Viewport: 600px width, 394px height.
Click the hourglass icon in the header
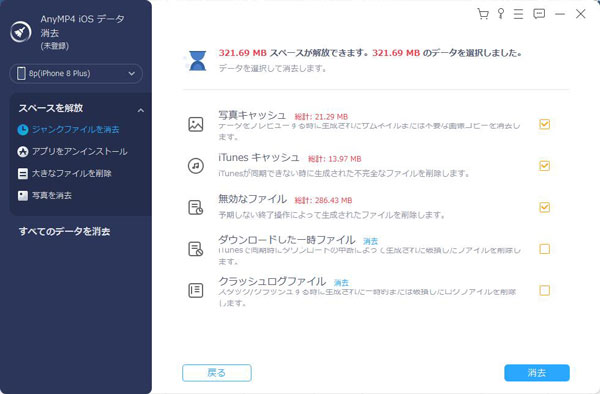point(197,60)
